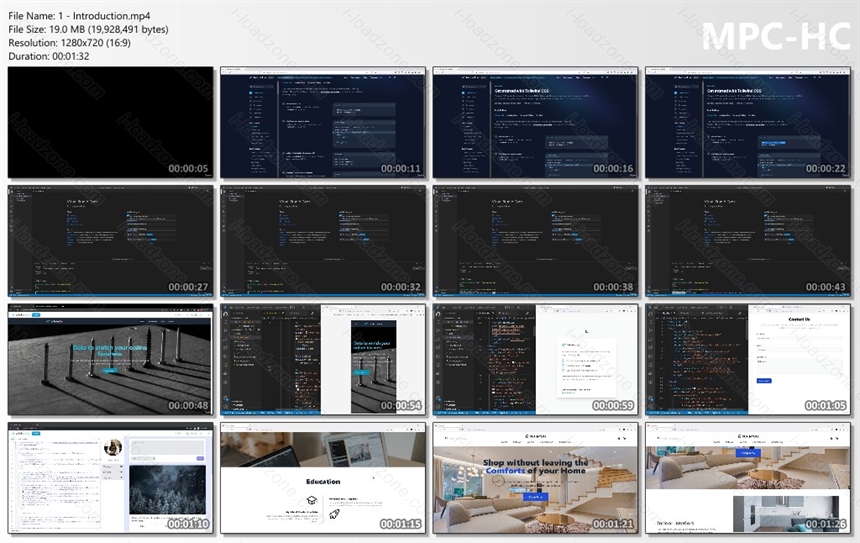Open the code editor thumbnail at 00:00:27
The height and width of the screenshot is (543, 860).
[x=110, y=241]
